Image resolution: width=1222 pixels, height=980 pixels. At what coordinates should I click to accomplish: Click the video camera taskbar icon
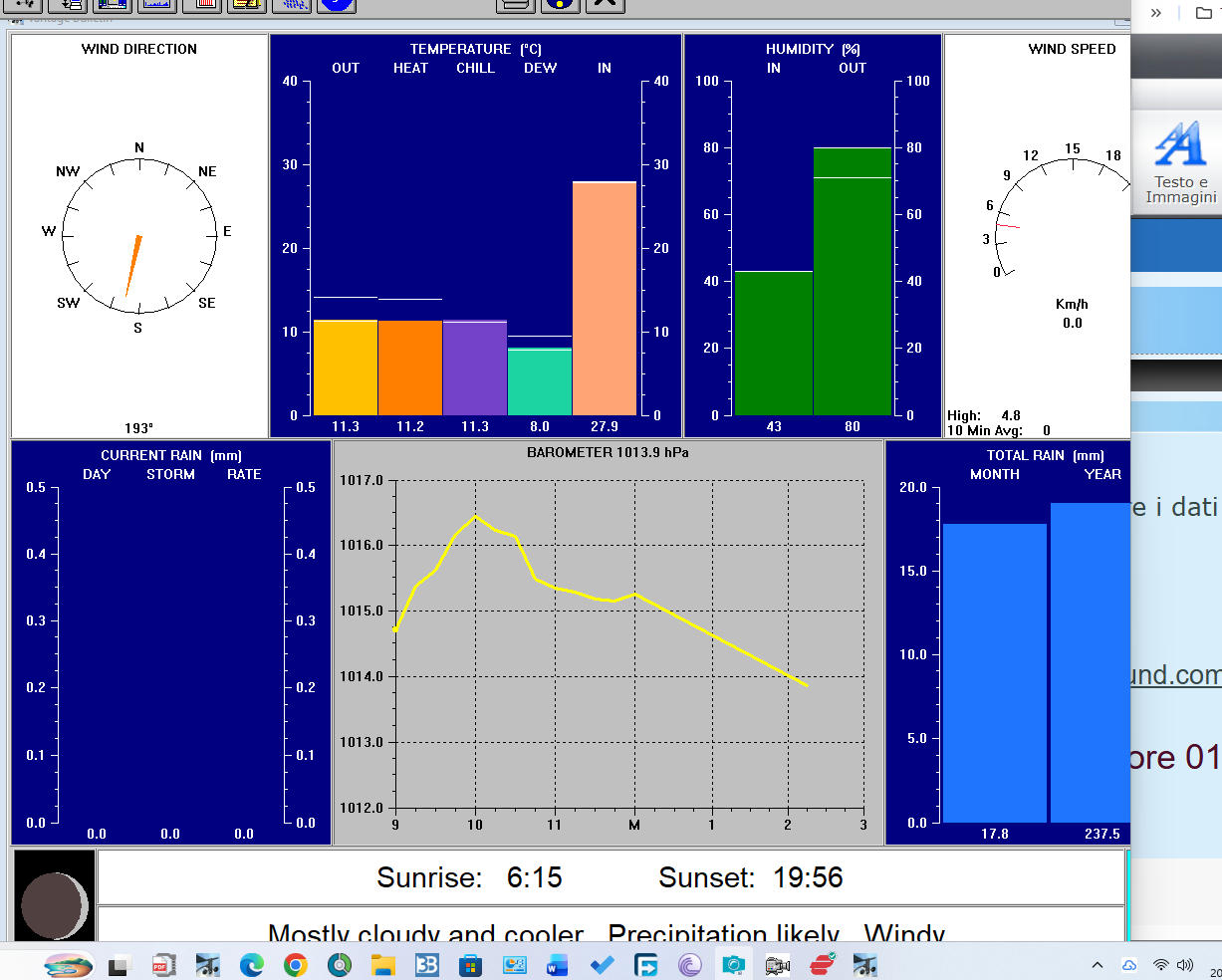click(x=777, y=965)
